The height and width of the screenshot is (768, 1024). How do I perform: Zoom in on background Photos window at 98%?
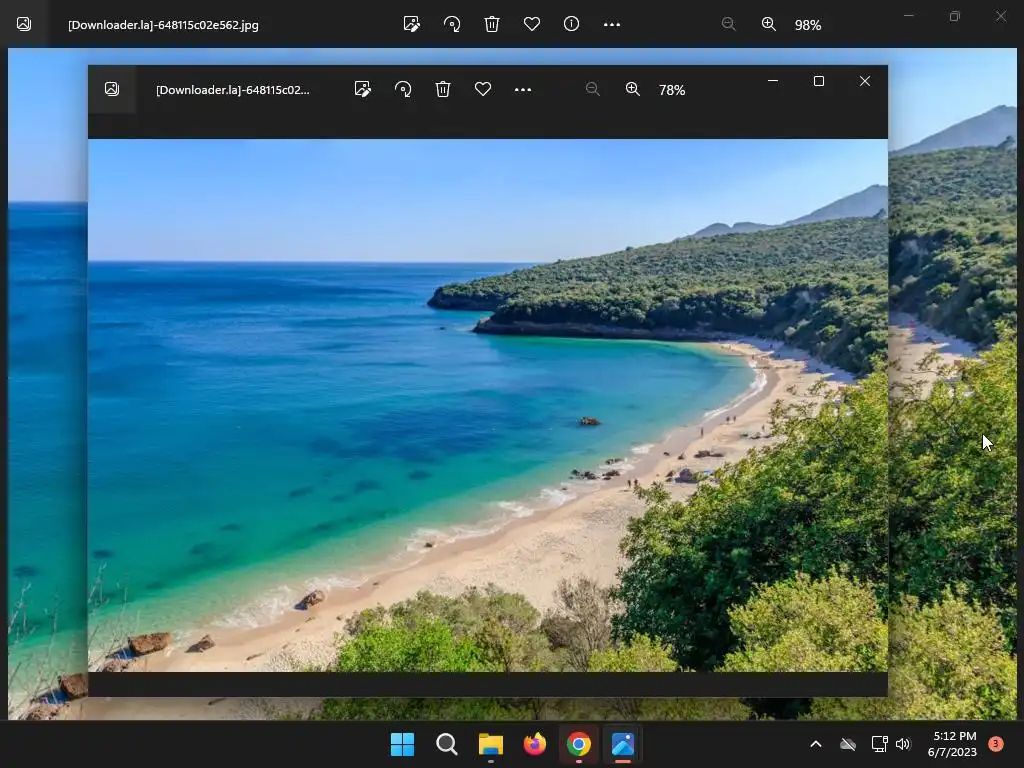pos(769,24)
